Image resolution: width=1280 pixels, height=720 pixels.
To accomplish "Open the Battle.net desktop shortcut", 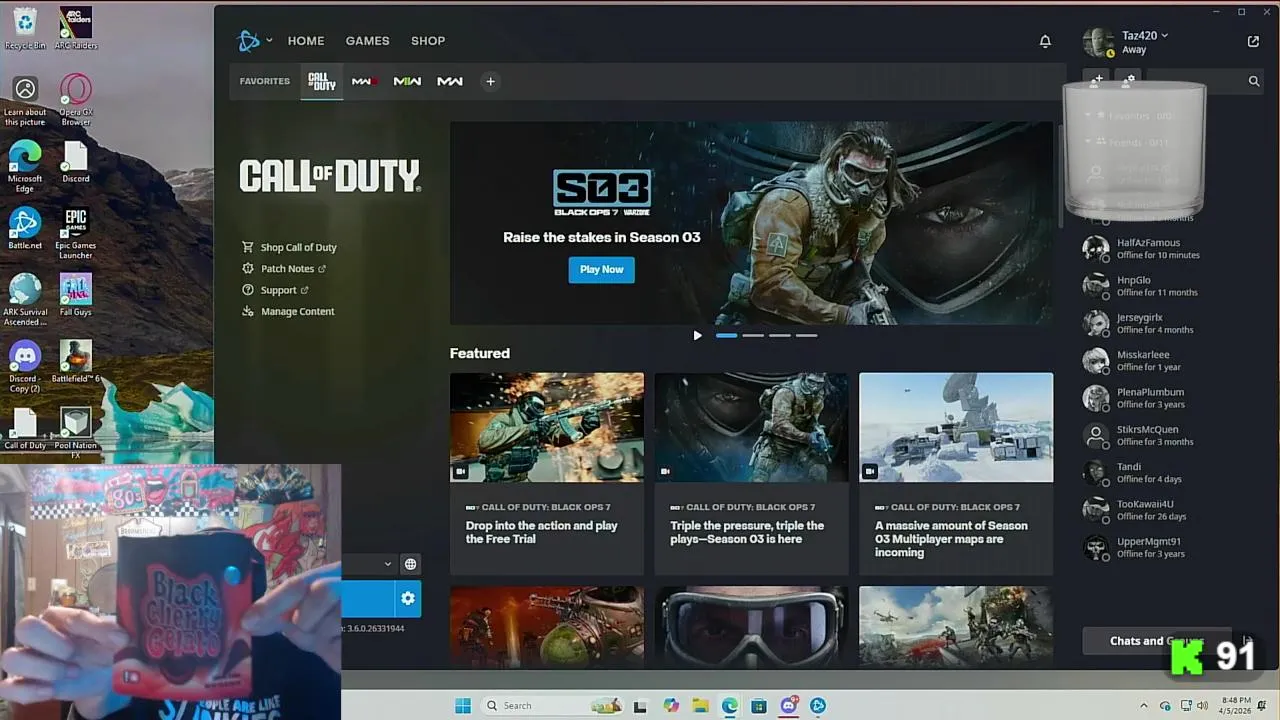I will [25, 228].
